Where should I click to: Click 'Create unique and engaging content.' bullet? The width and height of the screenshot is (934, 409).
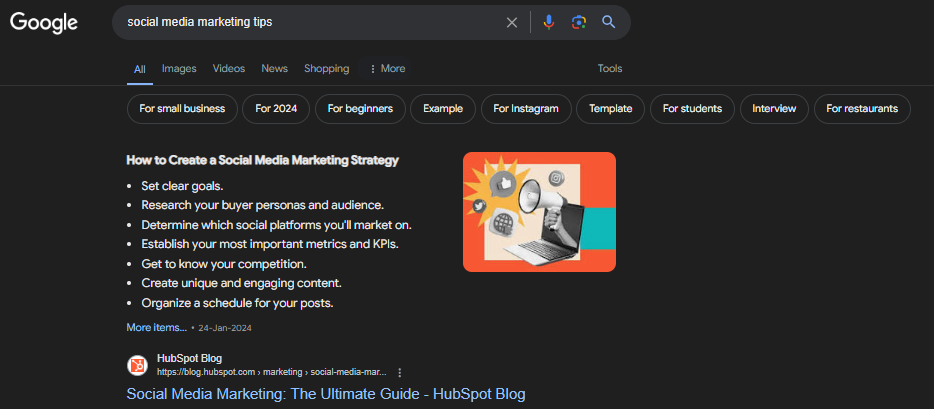241,283
